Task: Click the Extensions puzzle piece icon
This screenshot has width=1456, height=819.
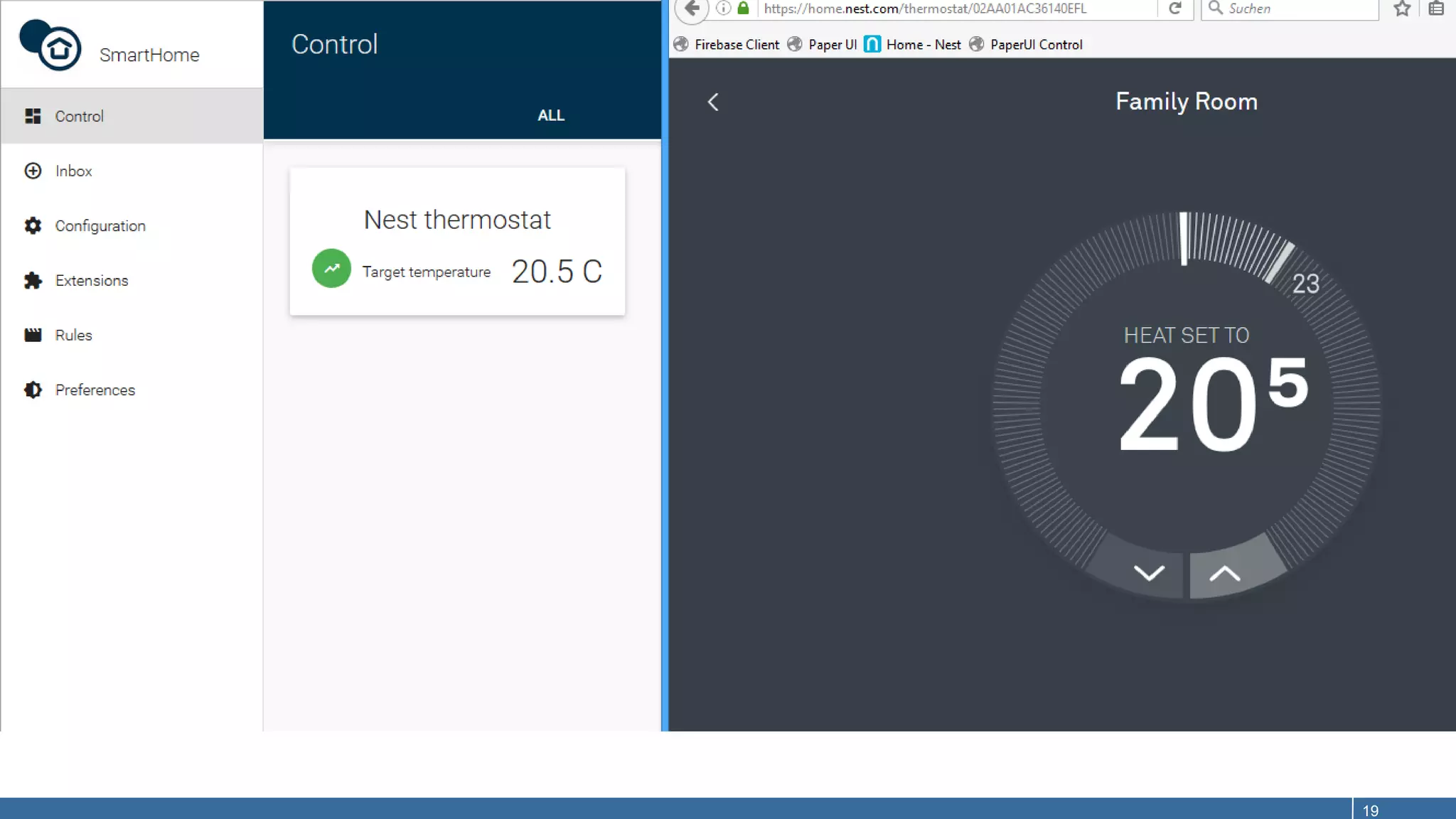Action: (33, 280)
